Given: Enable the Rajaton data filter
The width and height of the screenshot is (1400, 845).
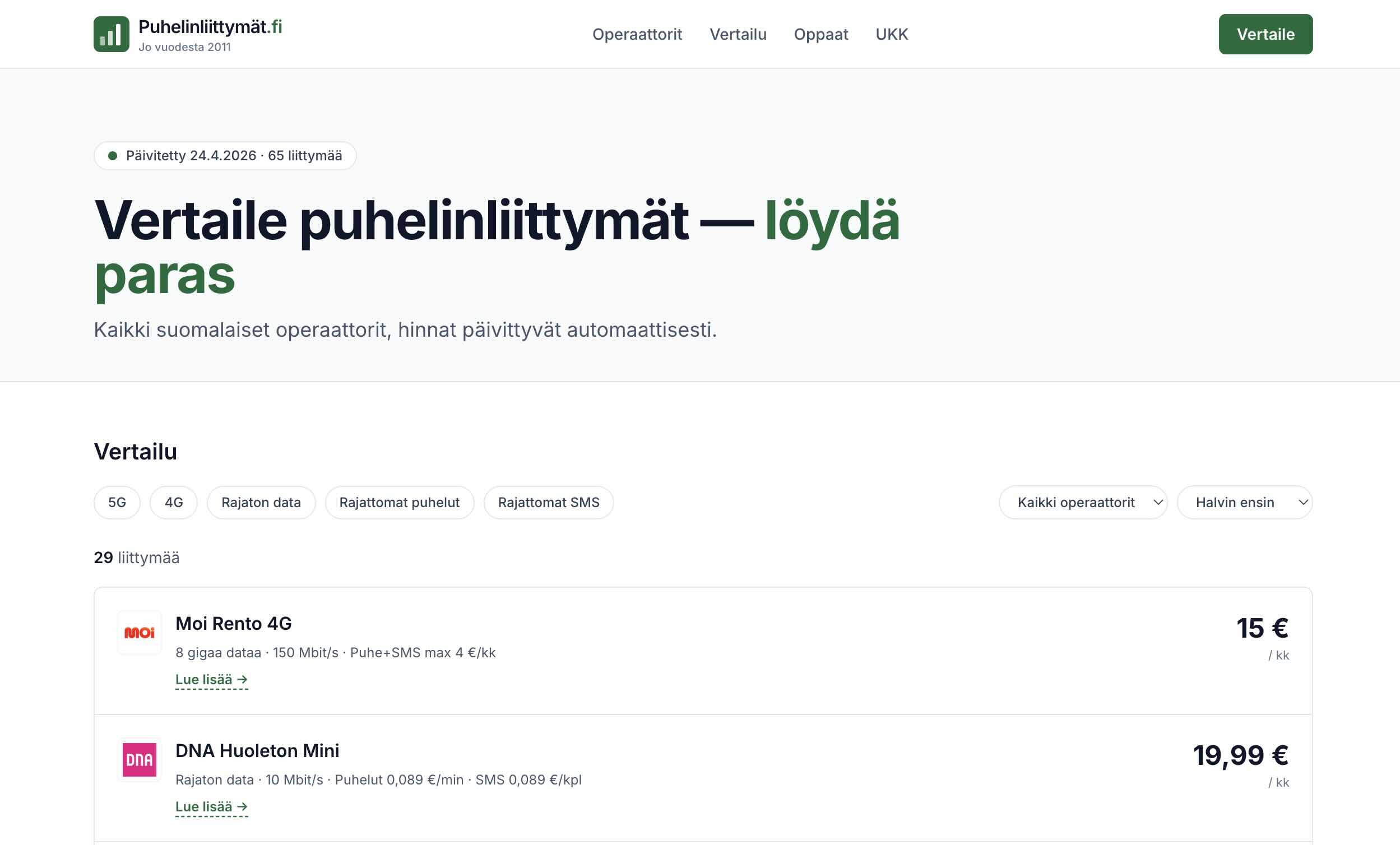Looking at the screenshot, I should tap(261, 502).
